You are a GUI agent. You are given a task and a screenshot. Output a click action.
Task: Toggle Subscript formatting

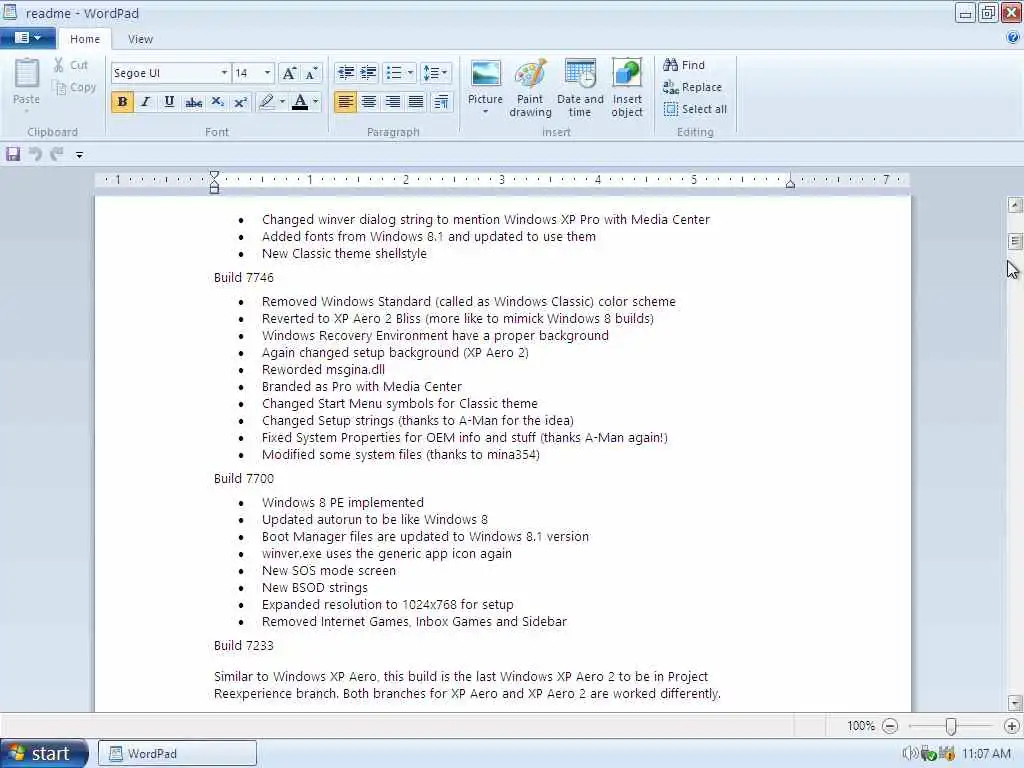(x=217, y=102)
